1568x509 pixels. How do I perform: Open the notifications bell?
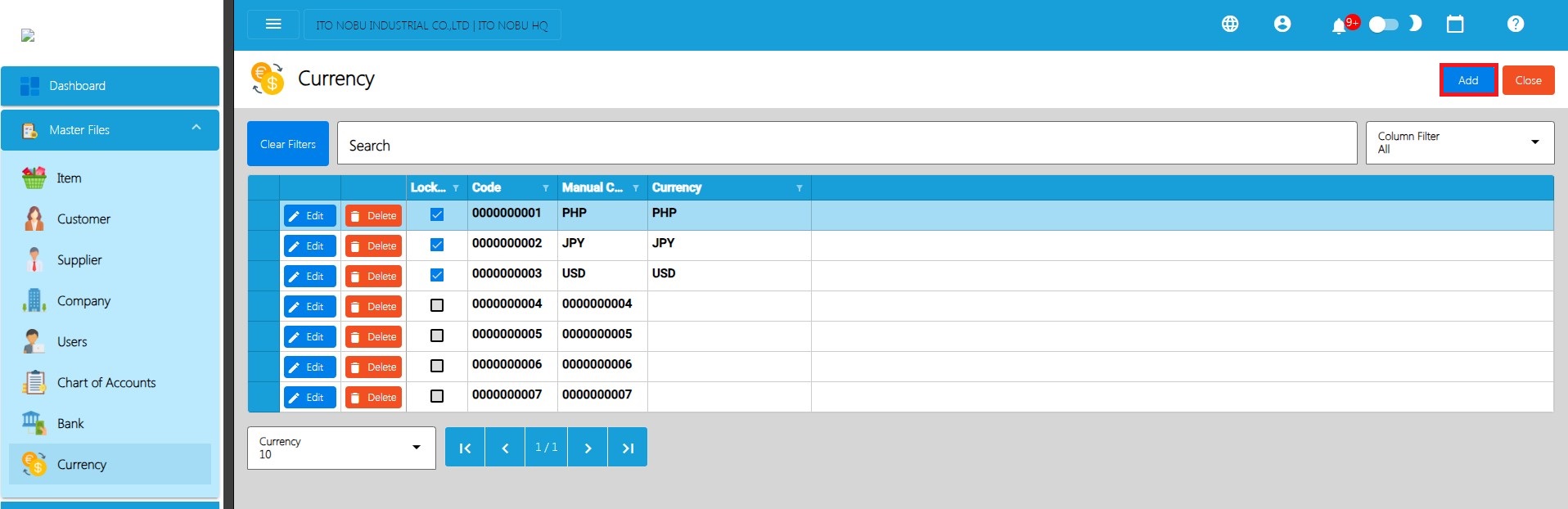(1339, 25)
